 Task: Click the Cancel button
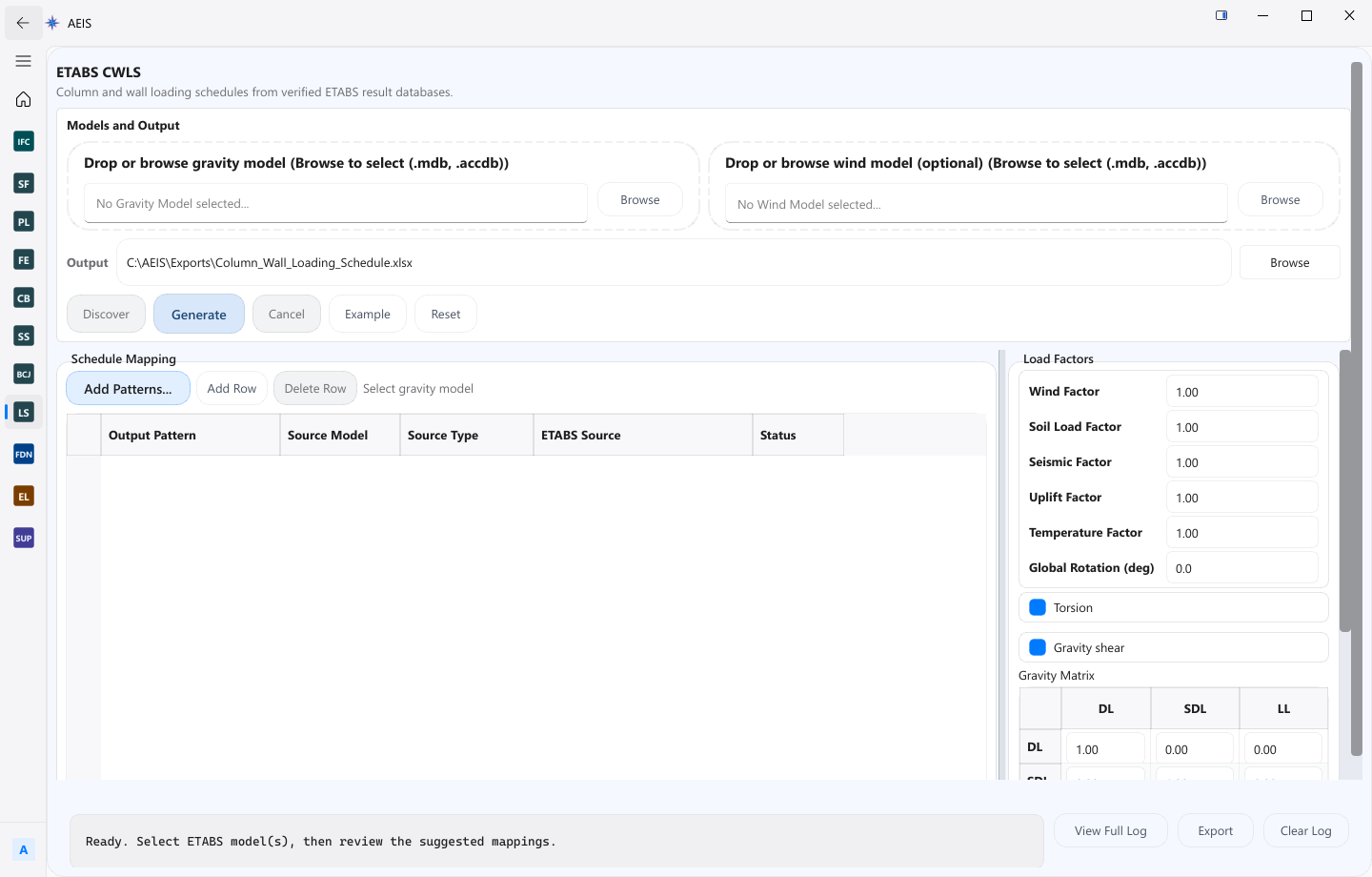click(x=287, y=314)
